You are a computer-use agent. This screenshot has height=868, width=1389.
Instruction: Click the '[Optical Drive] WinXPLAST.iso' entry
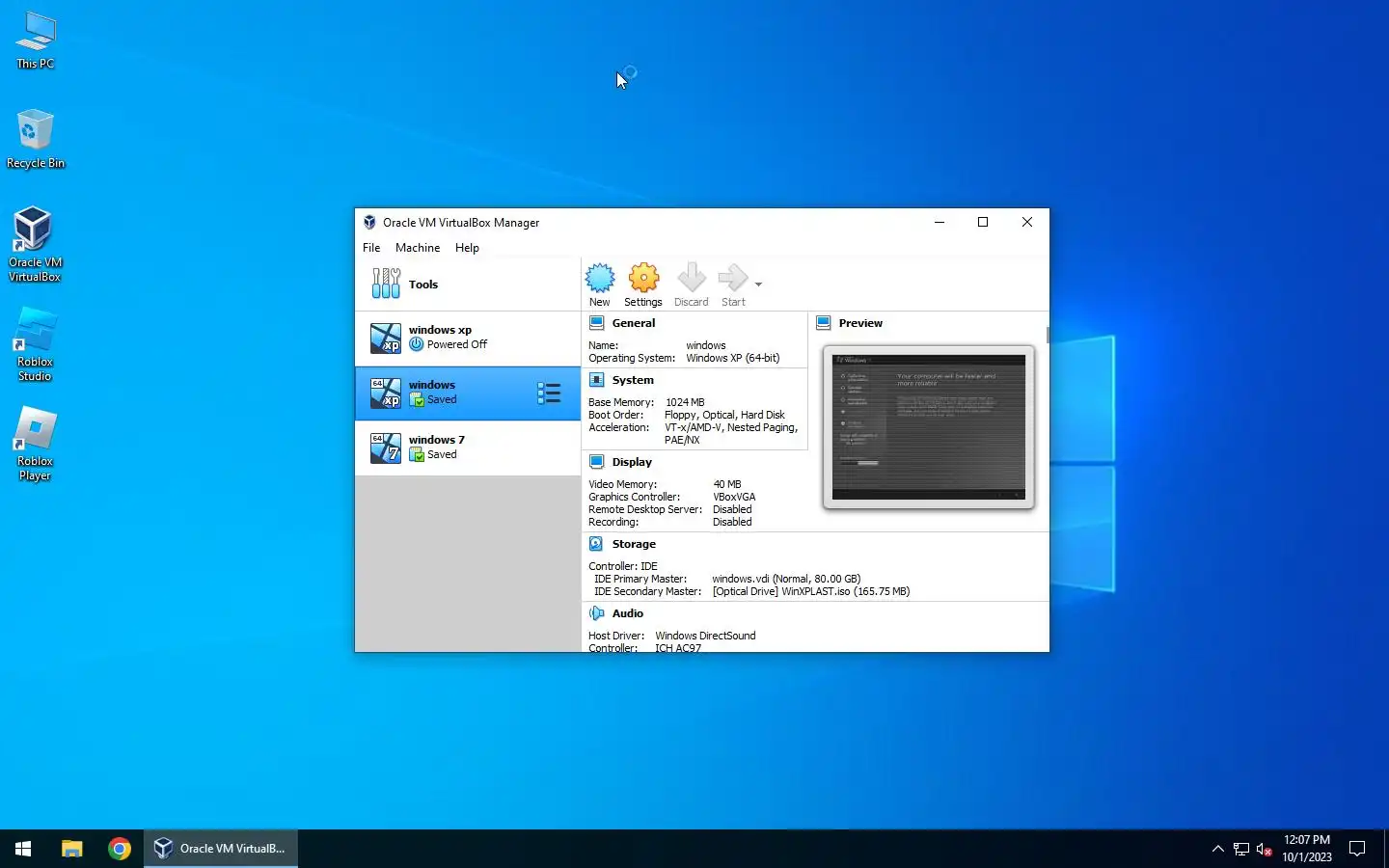[811, 591]
